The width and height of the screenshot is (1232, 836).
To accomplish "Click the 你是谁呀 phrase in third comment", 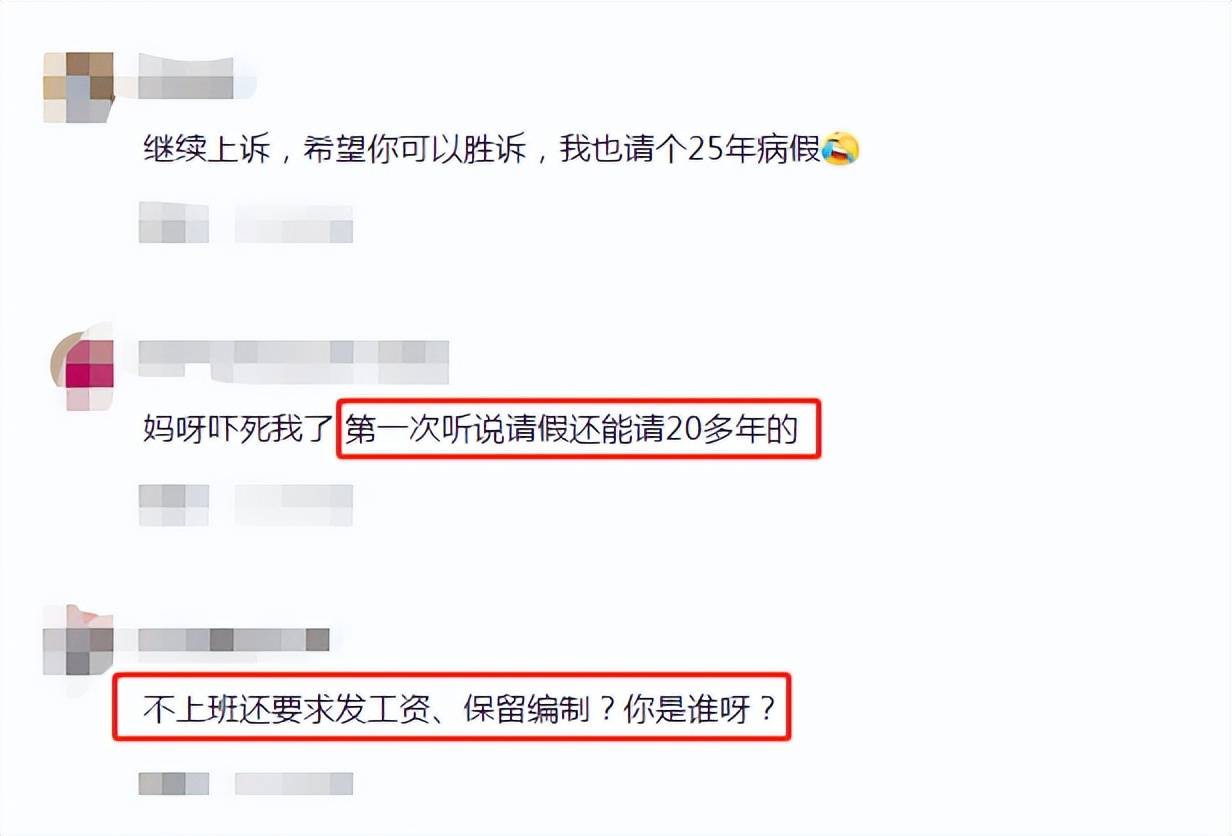I will [x=699, y=711].
